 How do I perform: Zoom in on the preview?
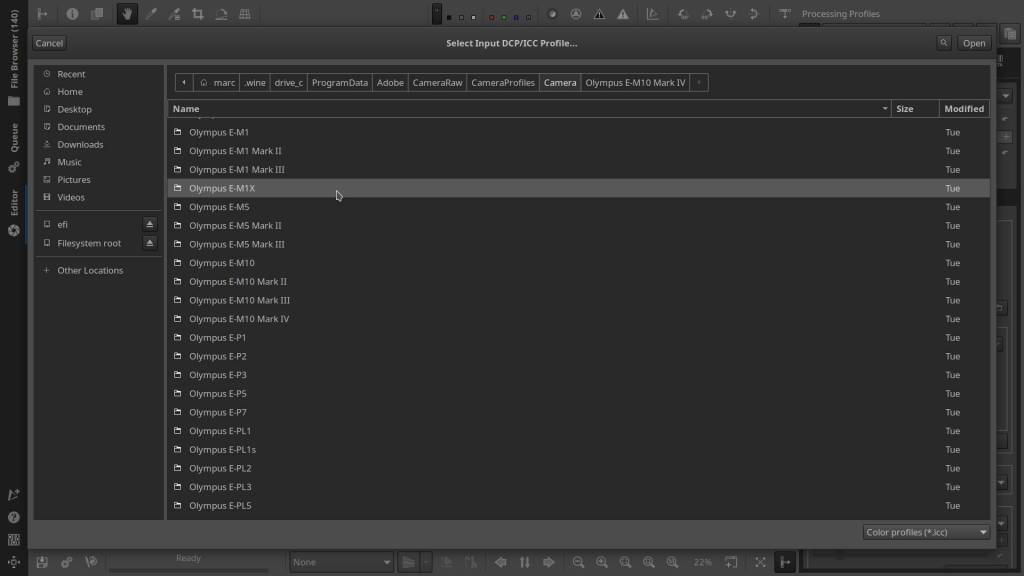click(601, 562)
